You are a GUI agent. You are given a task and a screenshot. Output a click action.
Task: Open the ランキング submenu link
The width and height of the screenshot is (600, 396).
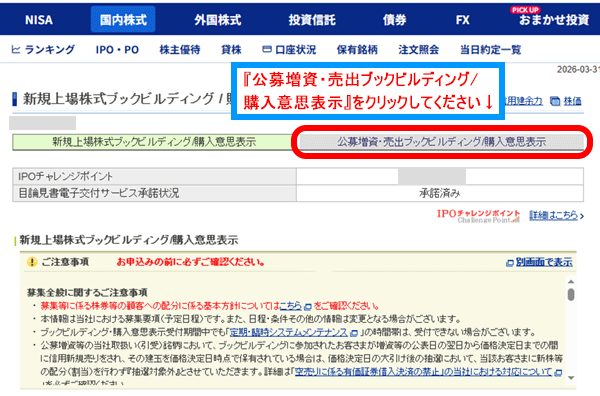point(50,49)
